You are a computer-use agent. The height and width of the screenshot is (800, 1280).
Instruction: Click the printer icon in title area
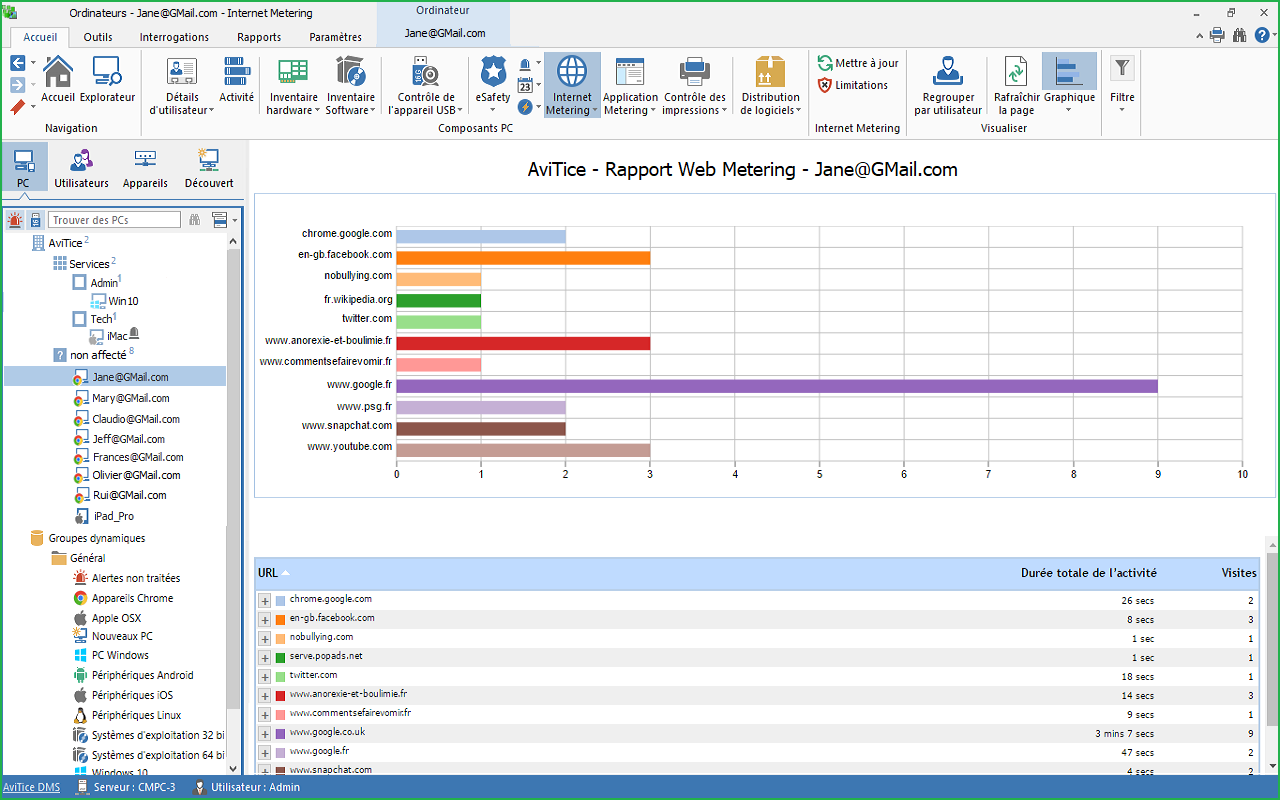click(x=1217, y=35)
